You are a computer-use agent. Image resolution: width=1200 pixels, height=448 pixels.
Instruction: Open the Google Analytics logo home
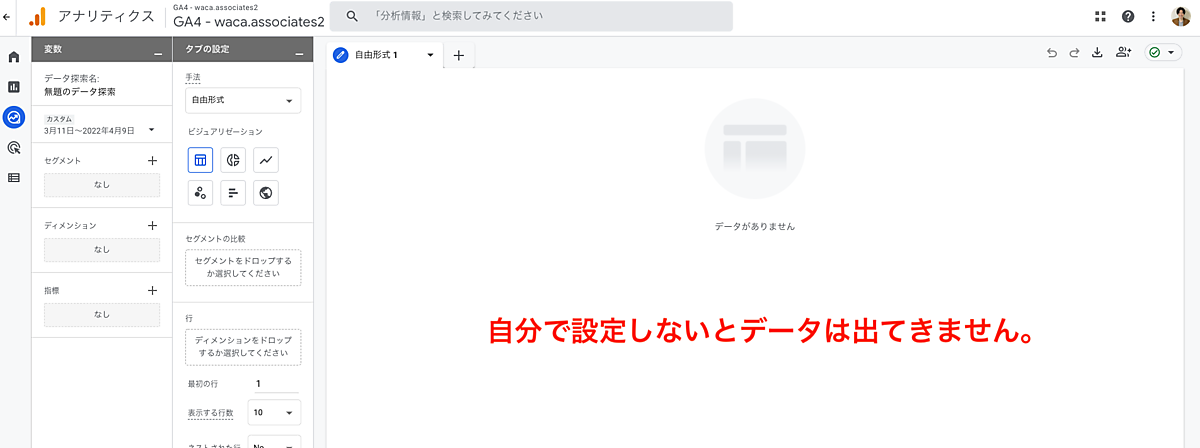(37, 16)
